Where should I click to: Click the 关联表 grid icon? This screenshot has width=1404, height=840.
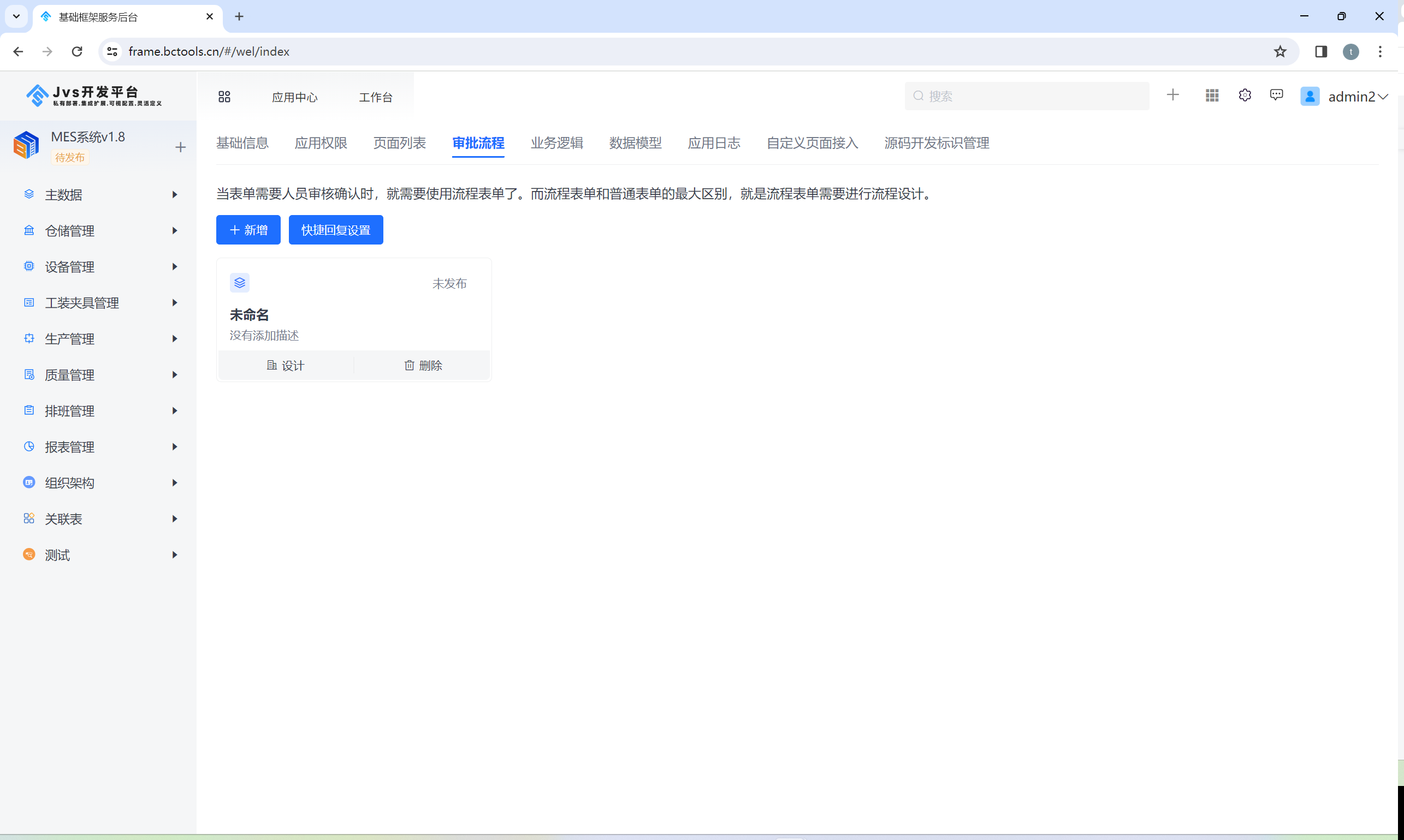click(29, 519)
